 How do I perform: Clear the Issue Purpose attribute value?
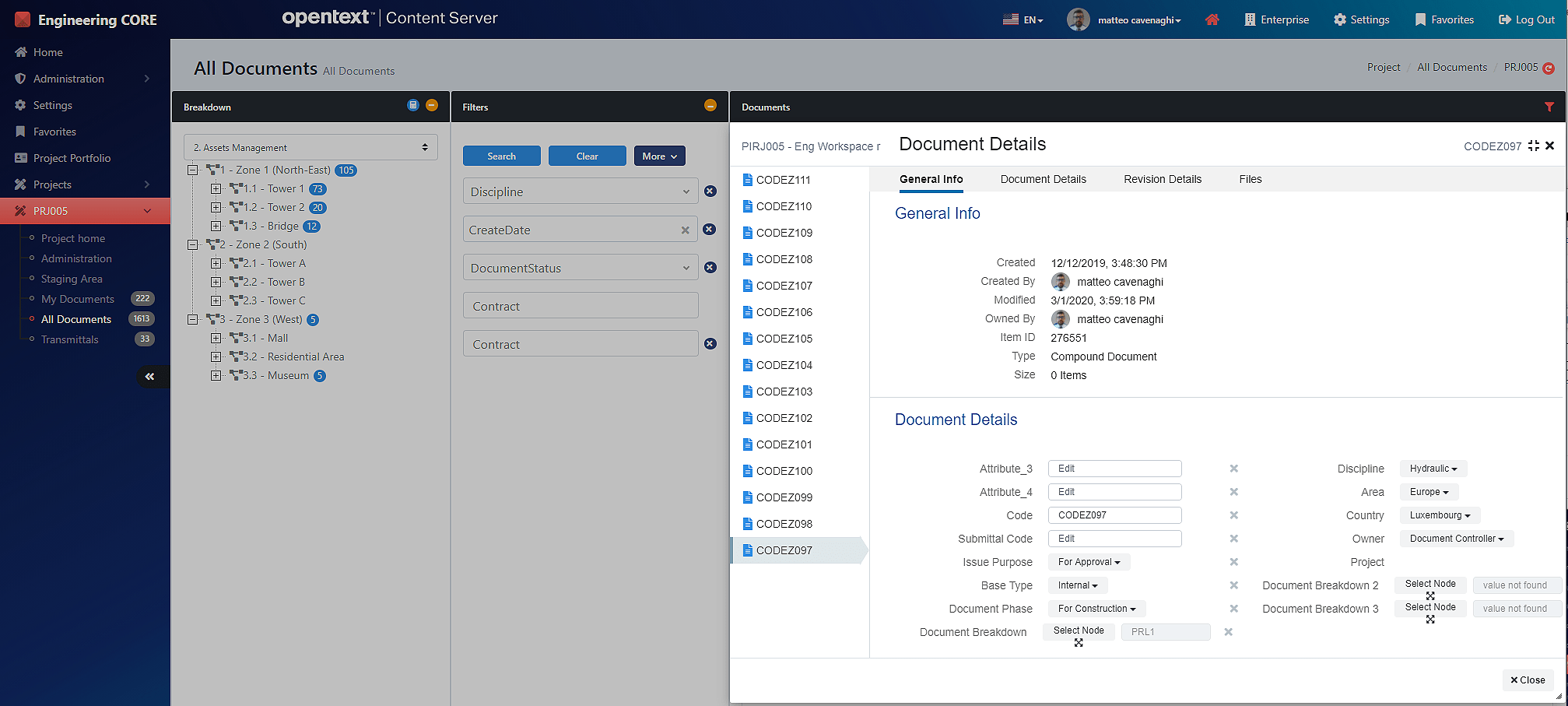click(1233, 562)
